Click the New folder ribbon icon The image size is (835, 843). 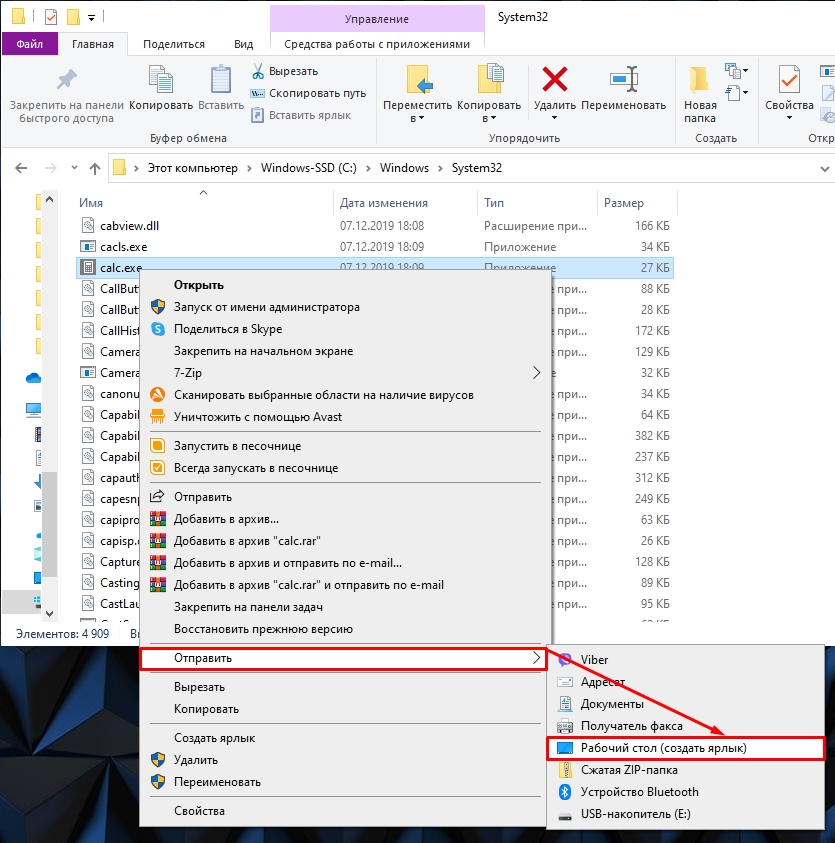[x=700, y=82]
